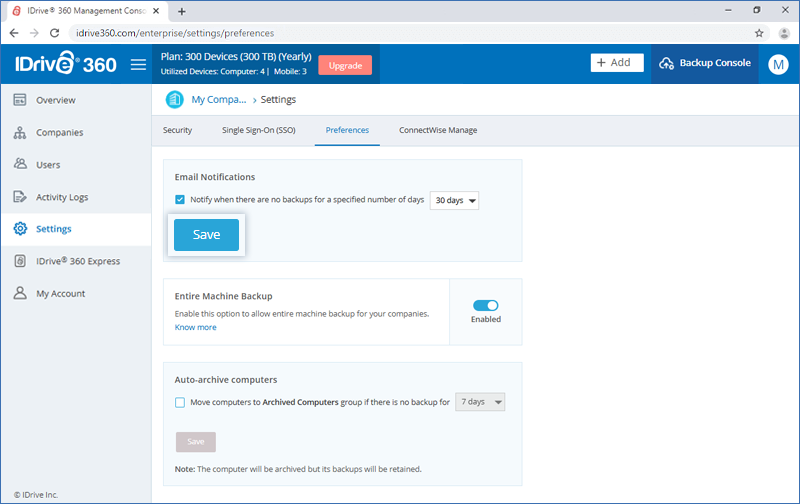Click the user profile avatar M
The width and height of the screenshot is (800, 504).
pyautogui.click(x=778, y=64)
